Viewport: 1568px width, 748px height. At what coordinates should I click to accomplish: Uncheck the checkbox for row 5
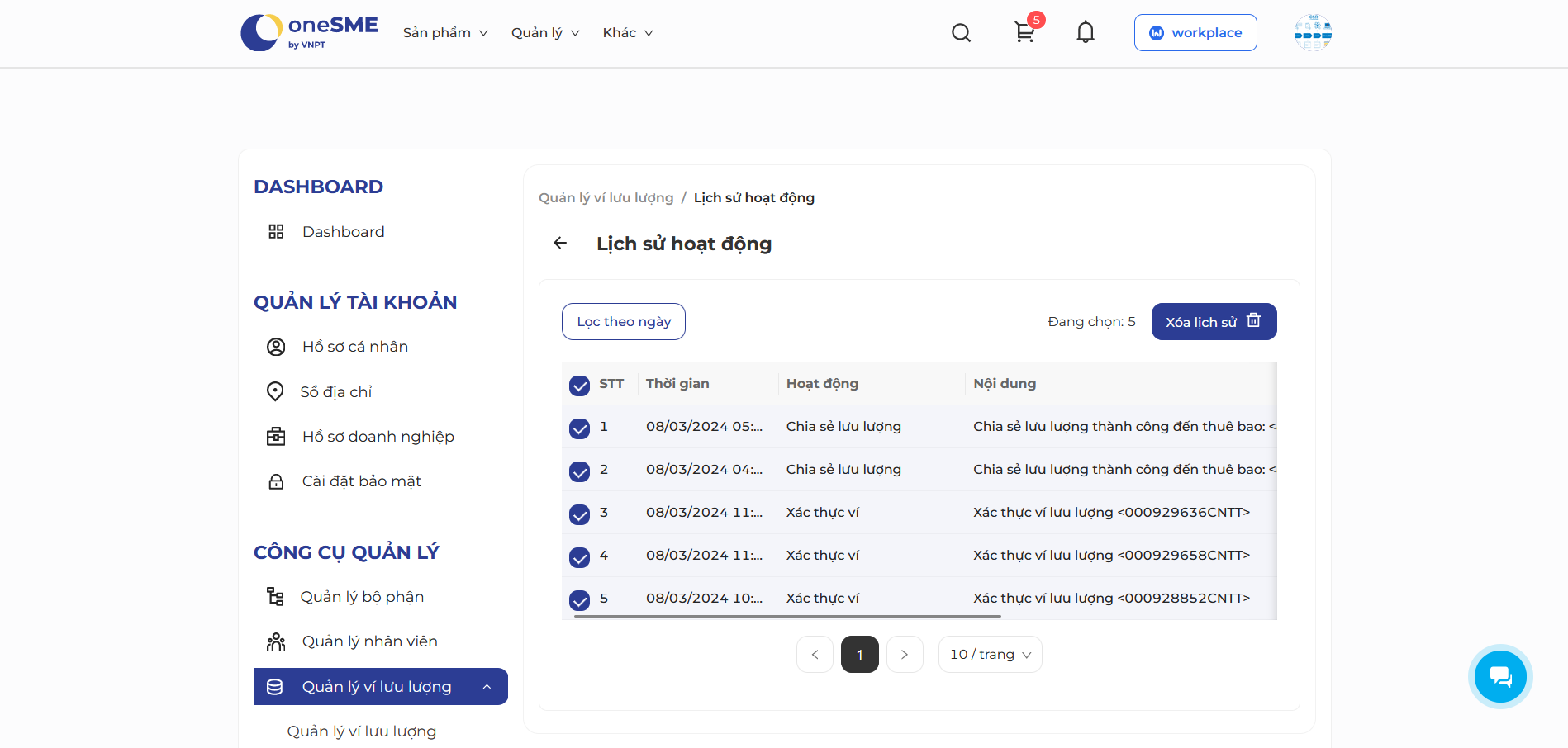click(579, 600)
